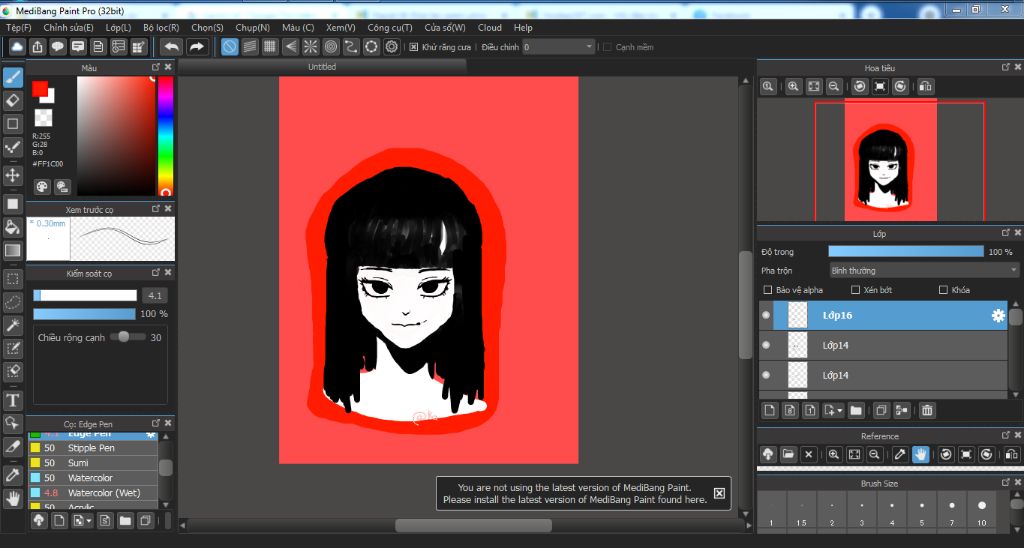Select the rectangular Select tool
This screenshot has width=1024, height=548.
pos(12,280)
